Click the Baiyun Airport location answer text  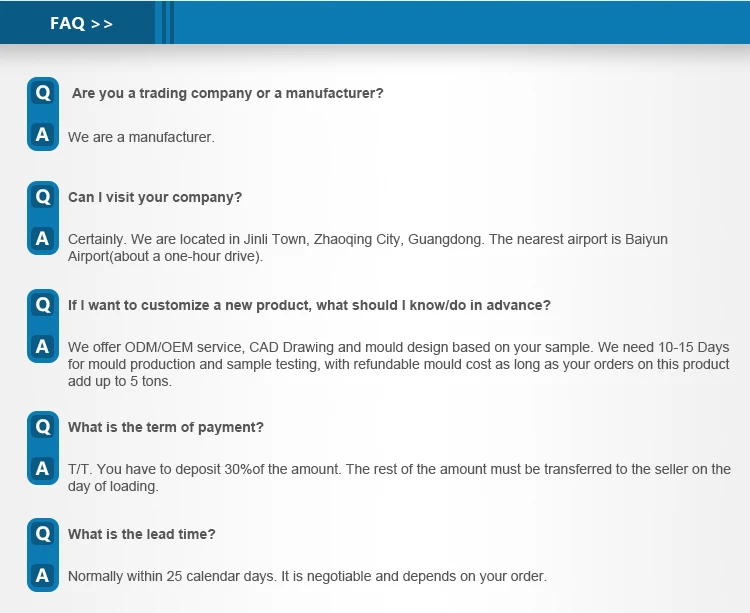[x=367, y=247]
